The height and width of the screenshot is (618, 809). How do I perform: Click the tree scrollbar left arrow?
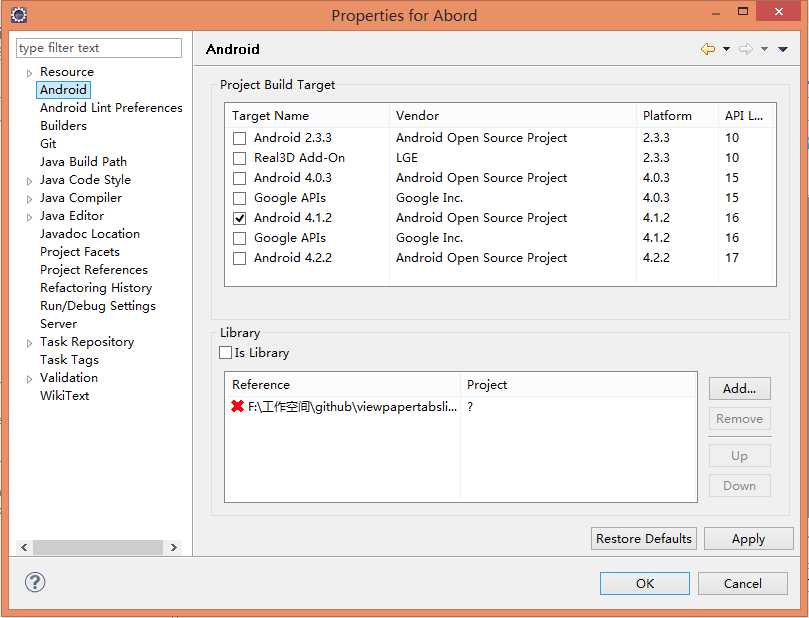click(x=24, y=547)
